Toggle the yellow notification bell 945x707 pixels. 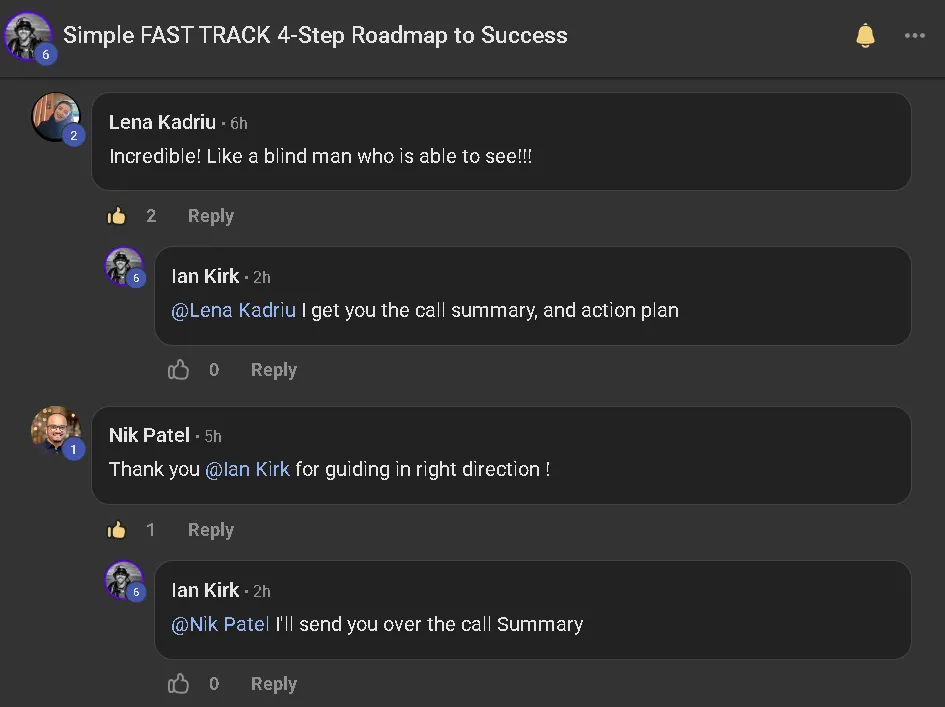click(865, 36)
